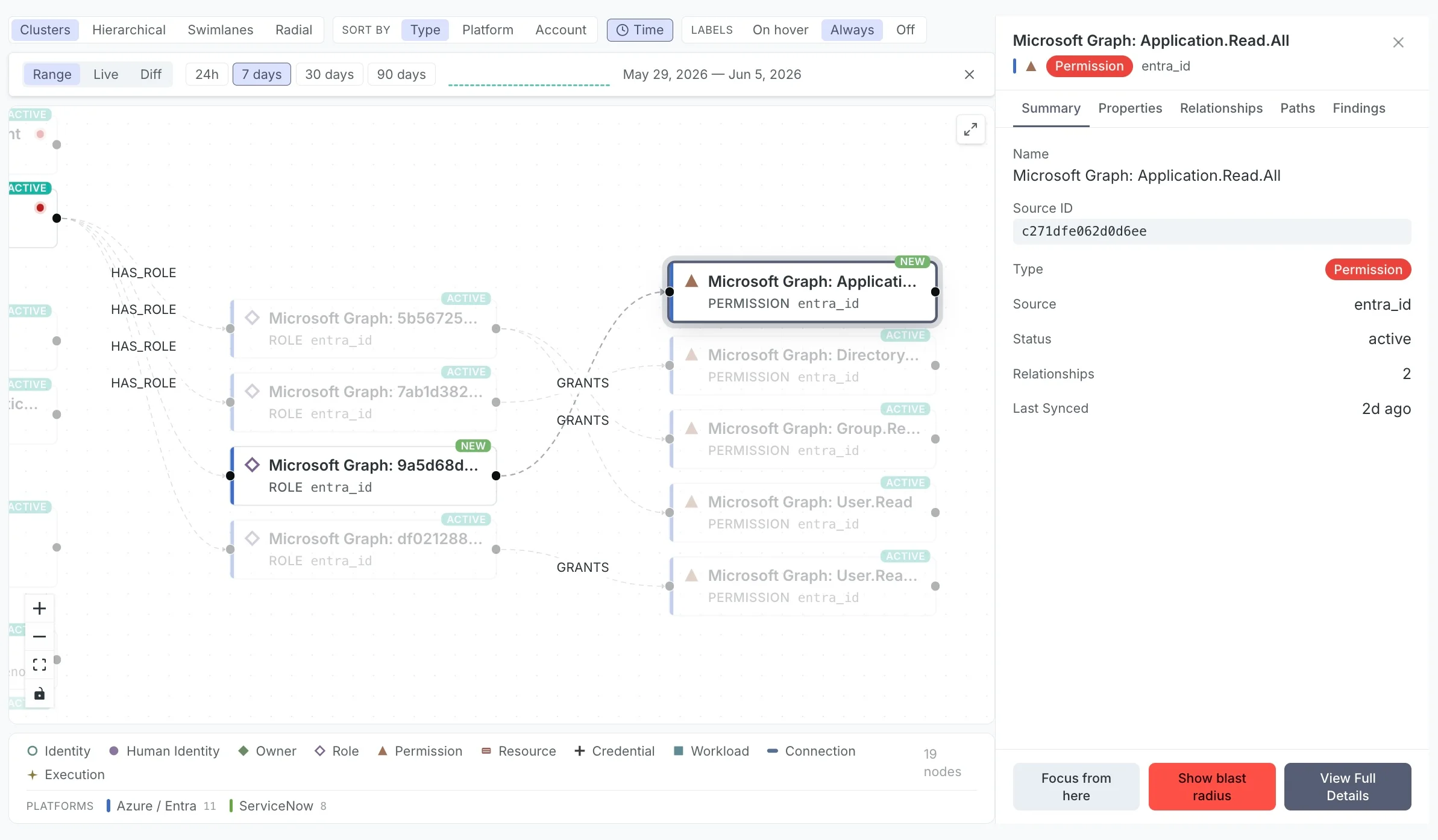The width and height of the screenshot is (1438, 840).
Task: Open the Properties tab
Action: pyautogui.click(x=1130, y=108)
